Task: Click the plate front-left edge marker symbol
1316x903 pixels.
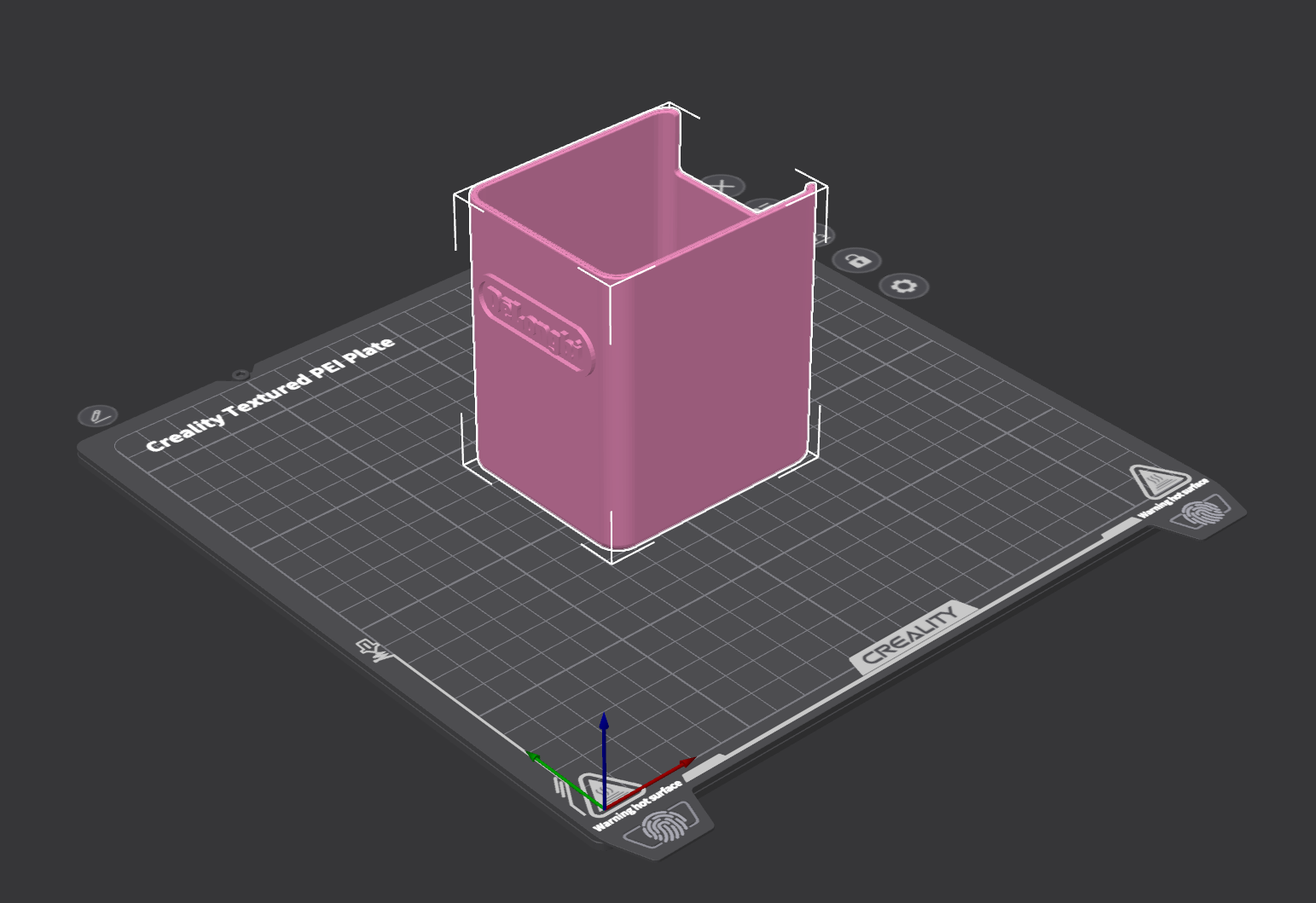Action: 374,651
